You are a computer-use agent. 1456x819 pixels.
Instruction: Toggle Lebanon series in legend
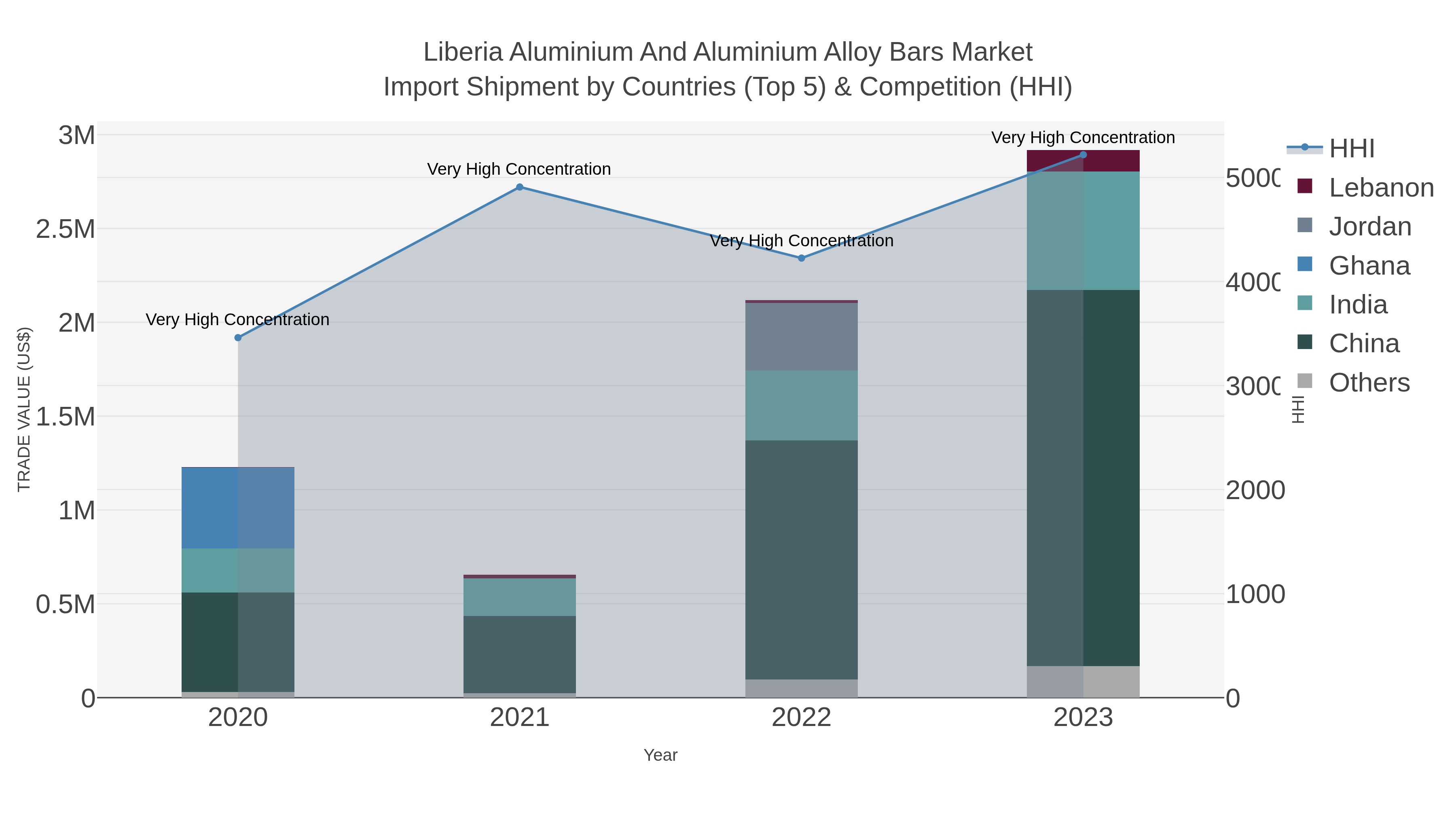coord(1365,187)
